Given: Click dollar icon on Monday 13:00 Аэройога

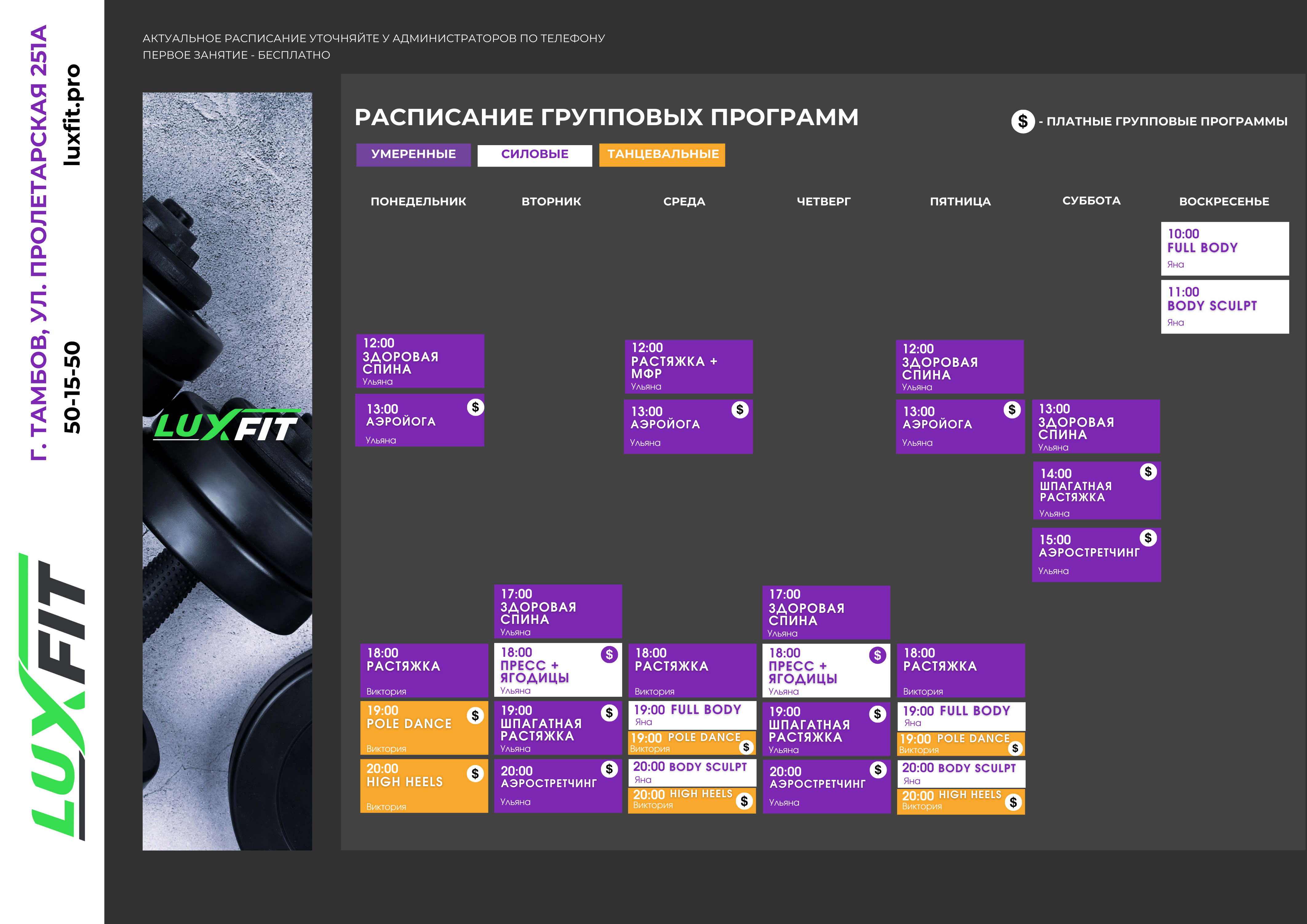Looking at the screenshot, I should click(475, 407).
